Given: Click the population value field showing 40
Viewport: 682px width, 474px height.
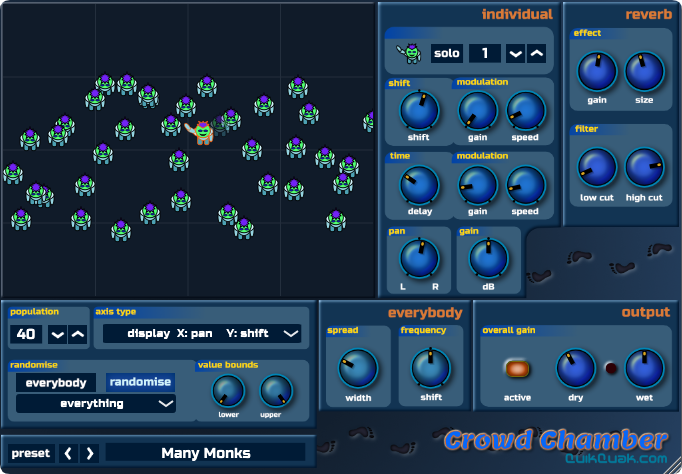Looking at the screenshot, I should point(26,334).
